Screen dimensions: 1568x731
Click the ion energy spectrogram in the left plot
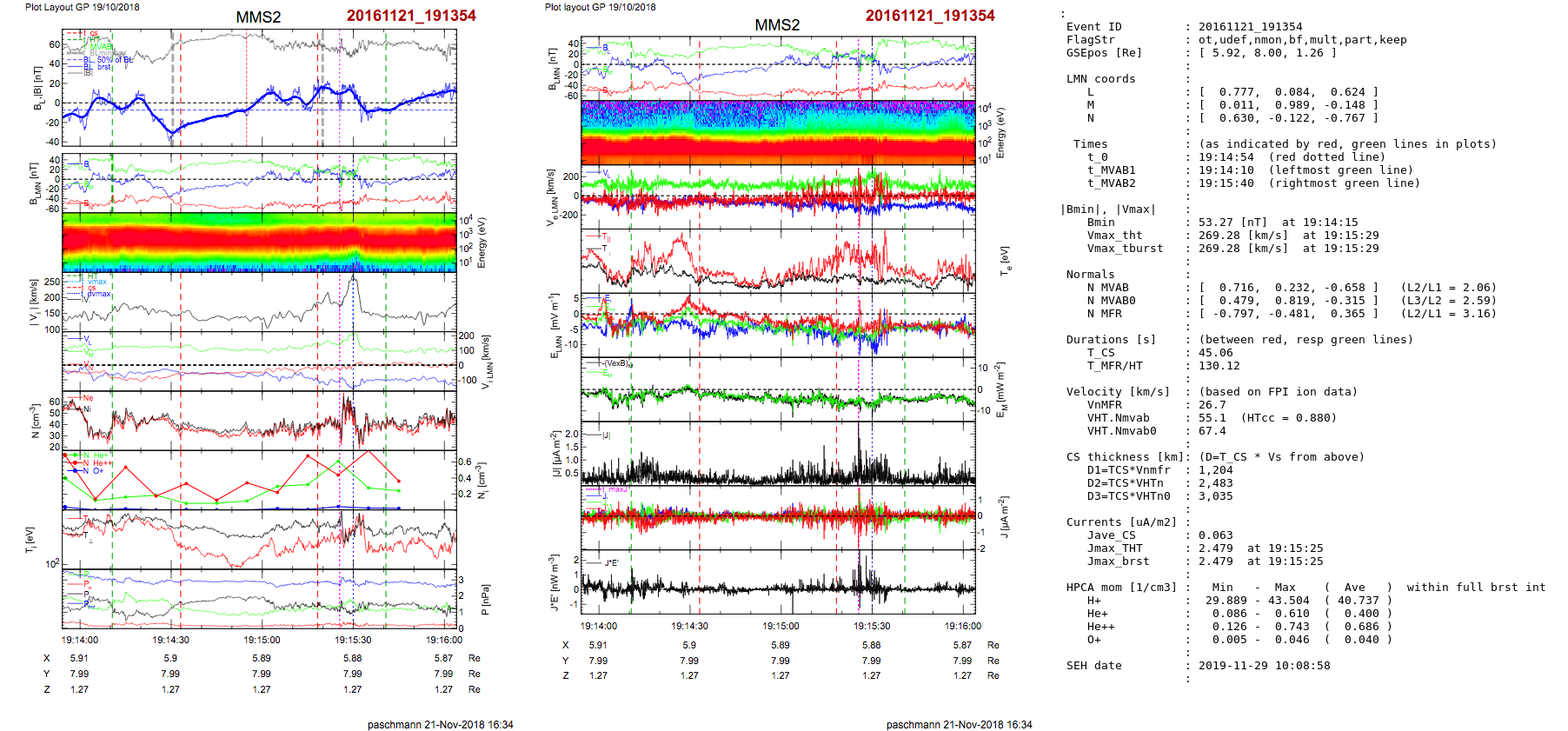coord(259,243)
